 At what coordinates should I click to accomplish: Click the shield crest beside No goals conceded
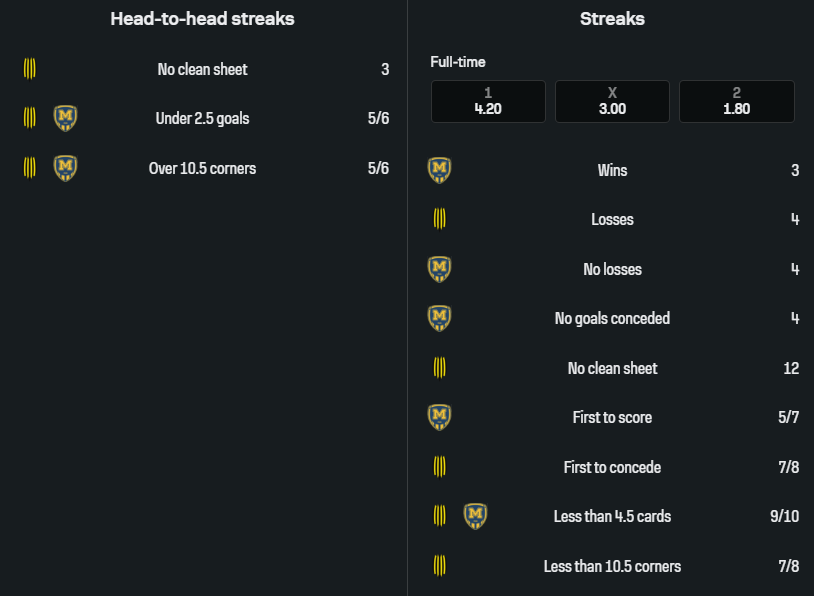click(439, 318)
